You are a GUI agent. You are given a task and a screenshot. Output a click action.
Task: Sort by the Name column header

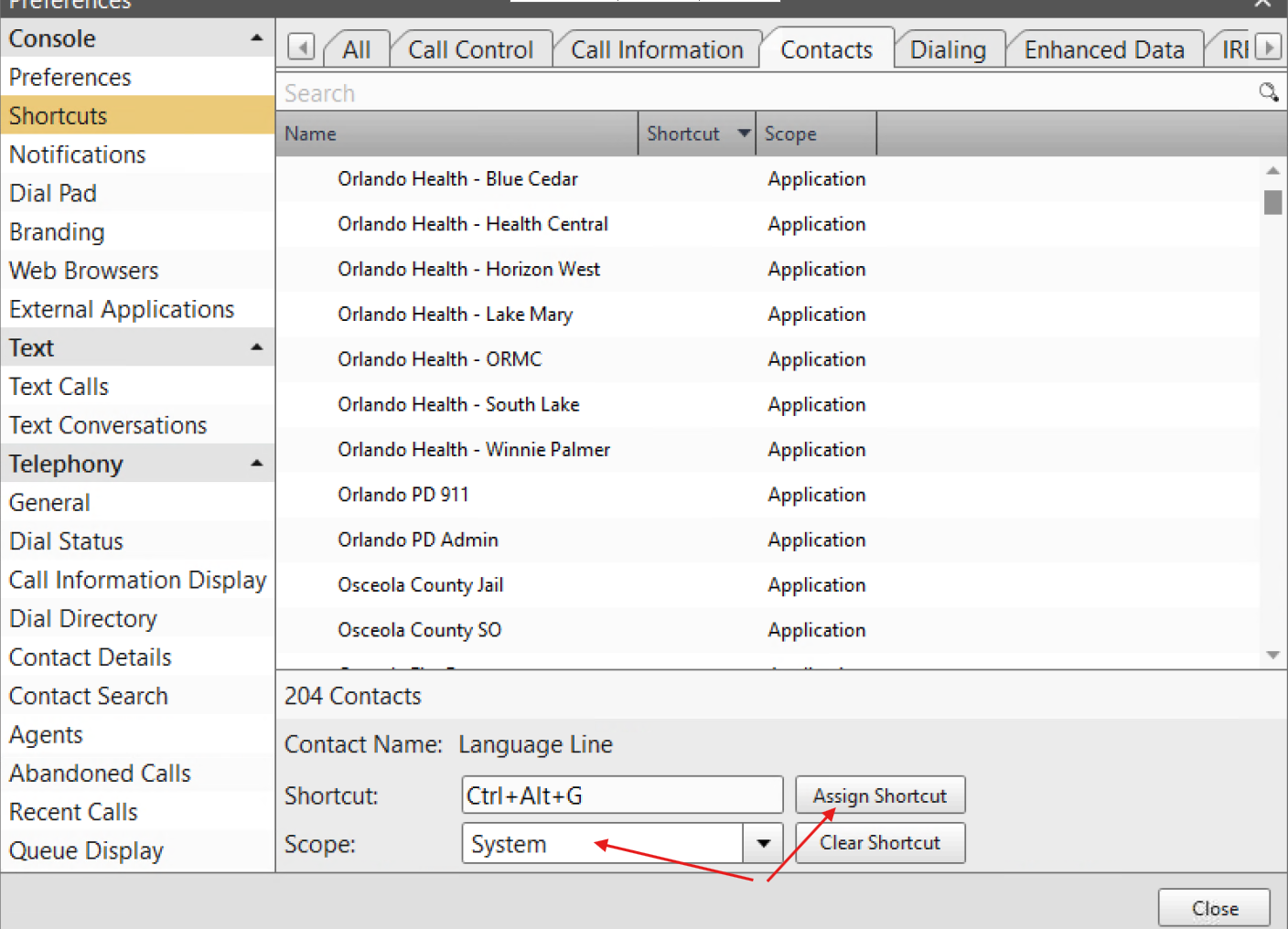click(456, 133)
